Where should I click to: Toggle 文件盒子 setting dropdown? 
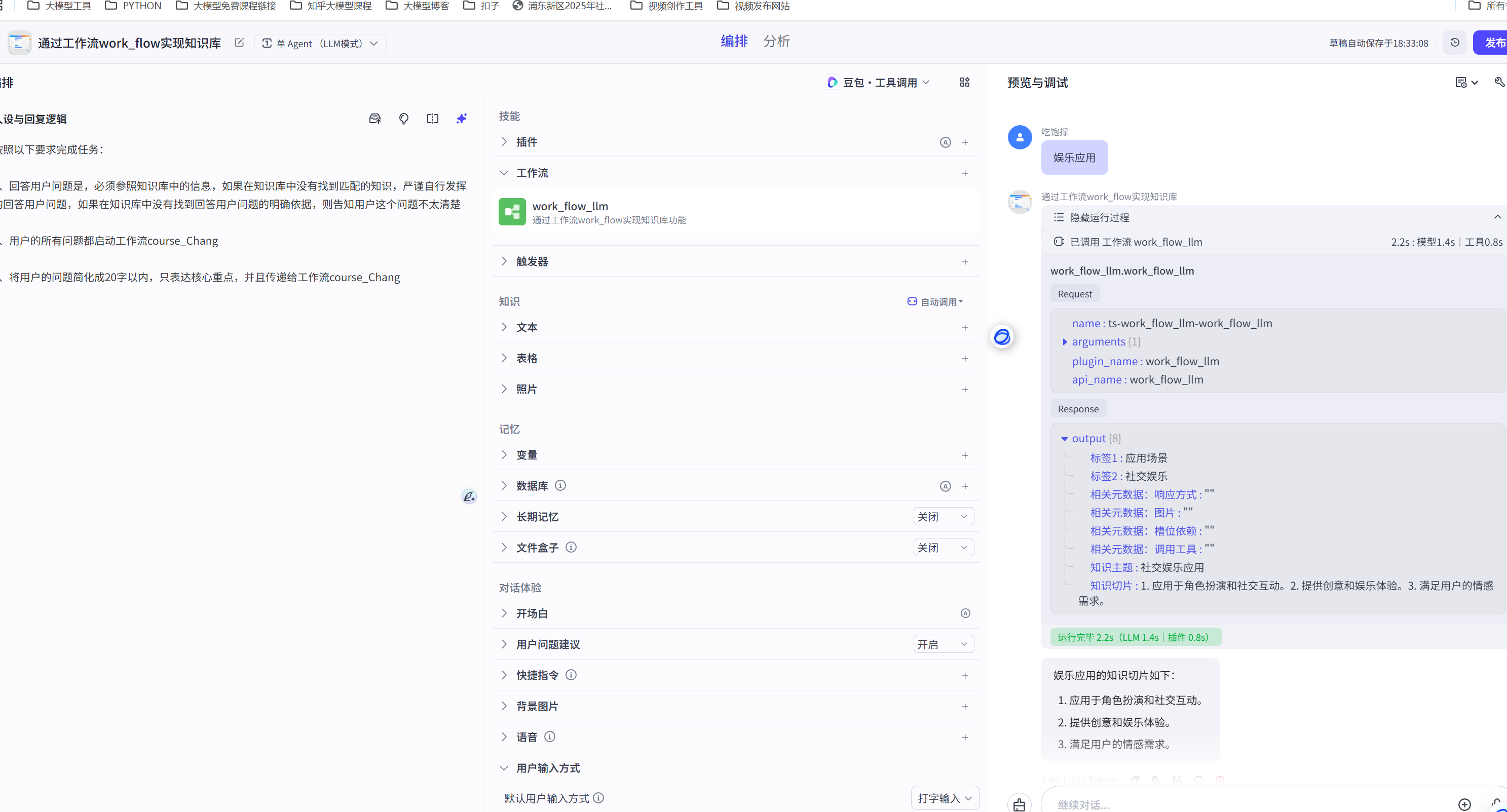pos(943,548)
